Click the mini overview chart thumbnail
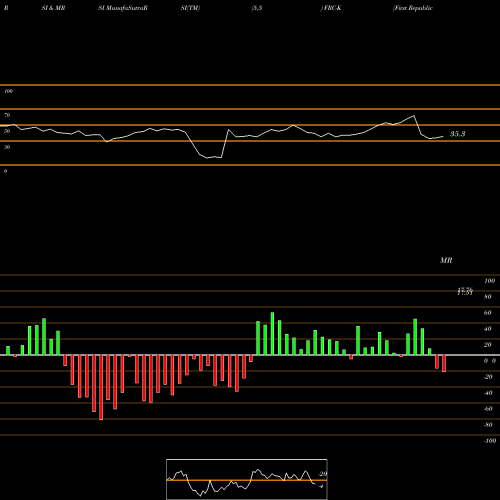The width and height of the screenshot is (500, 500). pyautogui.click(x=247, y=479)
